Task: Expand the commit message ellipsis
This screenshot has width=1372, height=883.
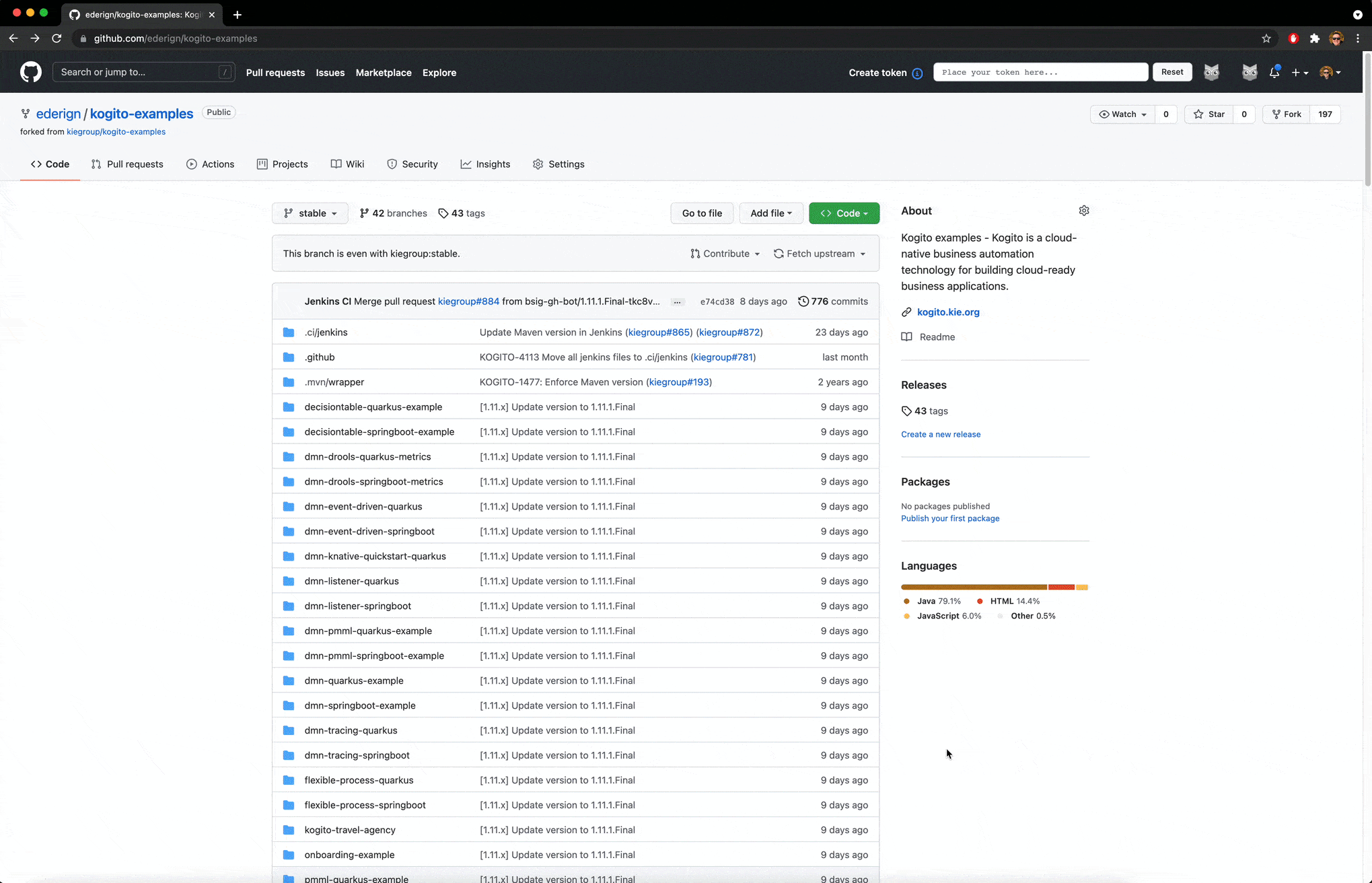Action: pos(678,302)
